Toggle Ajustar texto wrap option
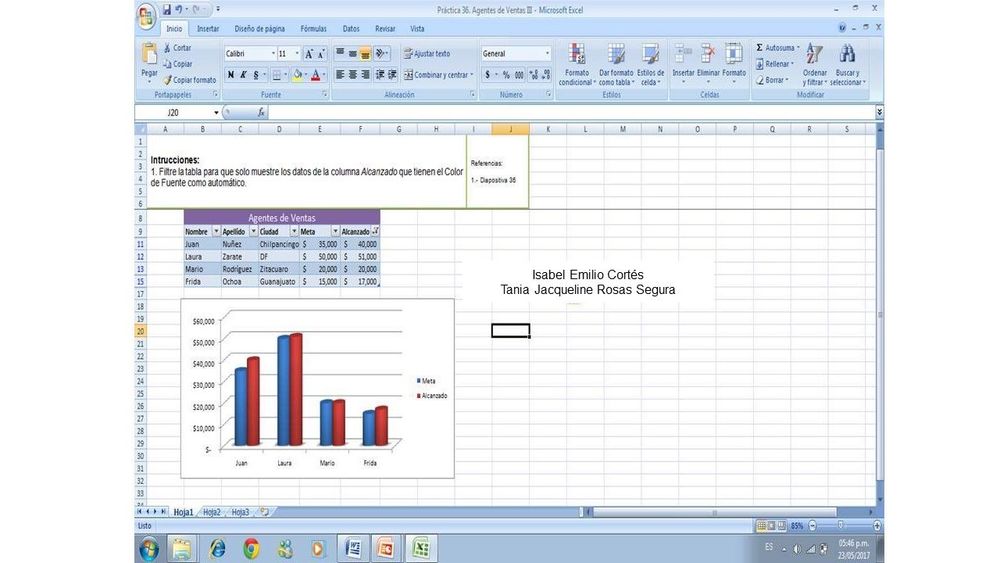The width and height of the screenshot is (1000, 563). point(426,54)
